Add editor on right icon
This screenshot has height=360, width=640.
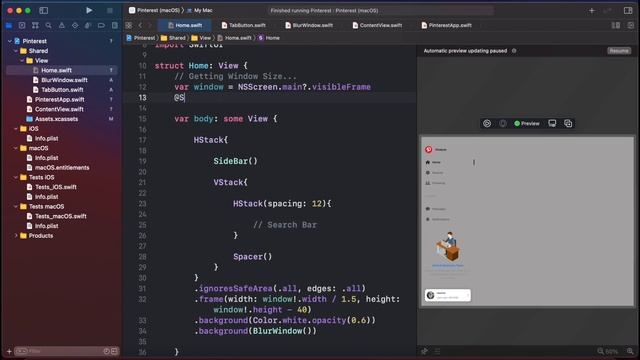(x=631, y=25)
